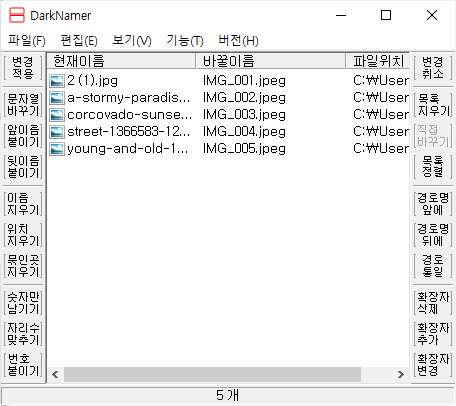Sort by the 바꿀이름 column header
456x406 pixels.
(271, 61)
